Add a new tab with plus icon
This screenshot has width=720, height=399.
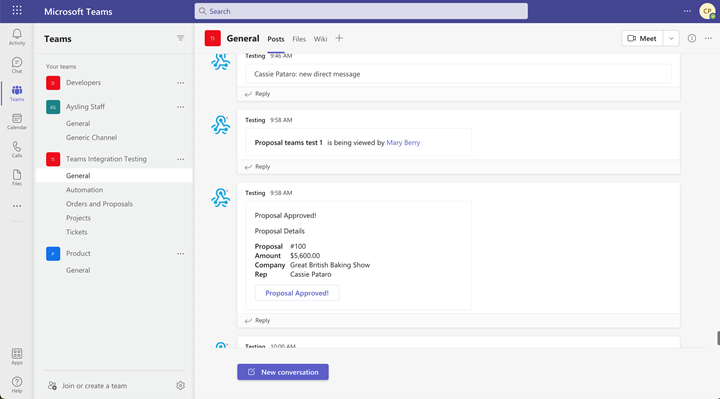point(339,38)
